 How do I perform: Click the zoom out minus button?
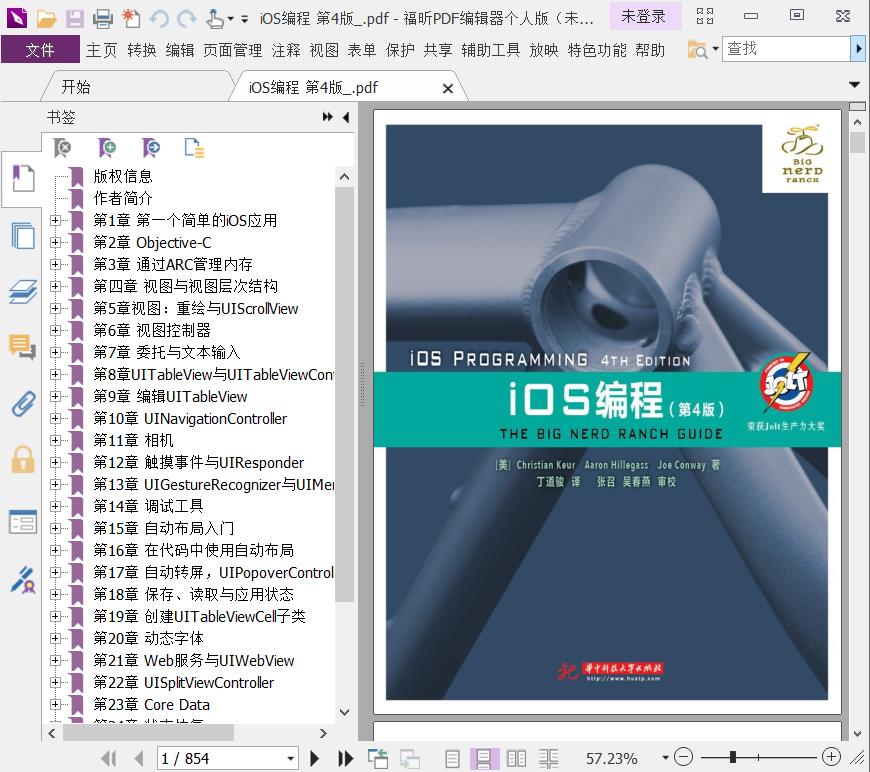pyautogui.click(x=684, y=757)
